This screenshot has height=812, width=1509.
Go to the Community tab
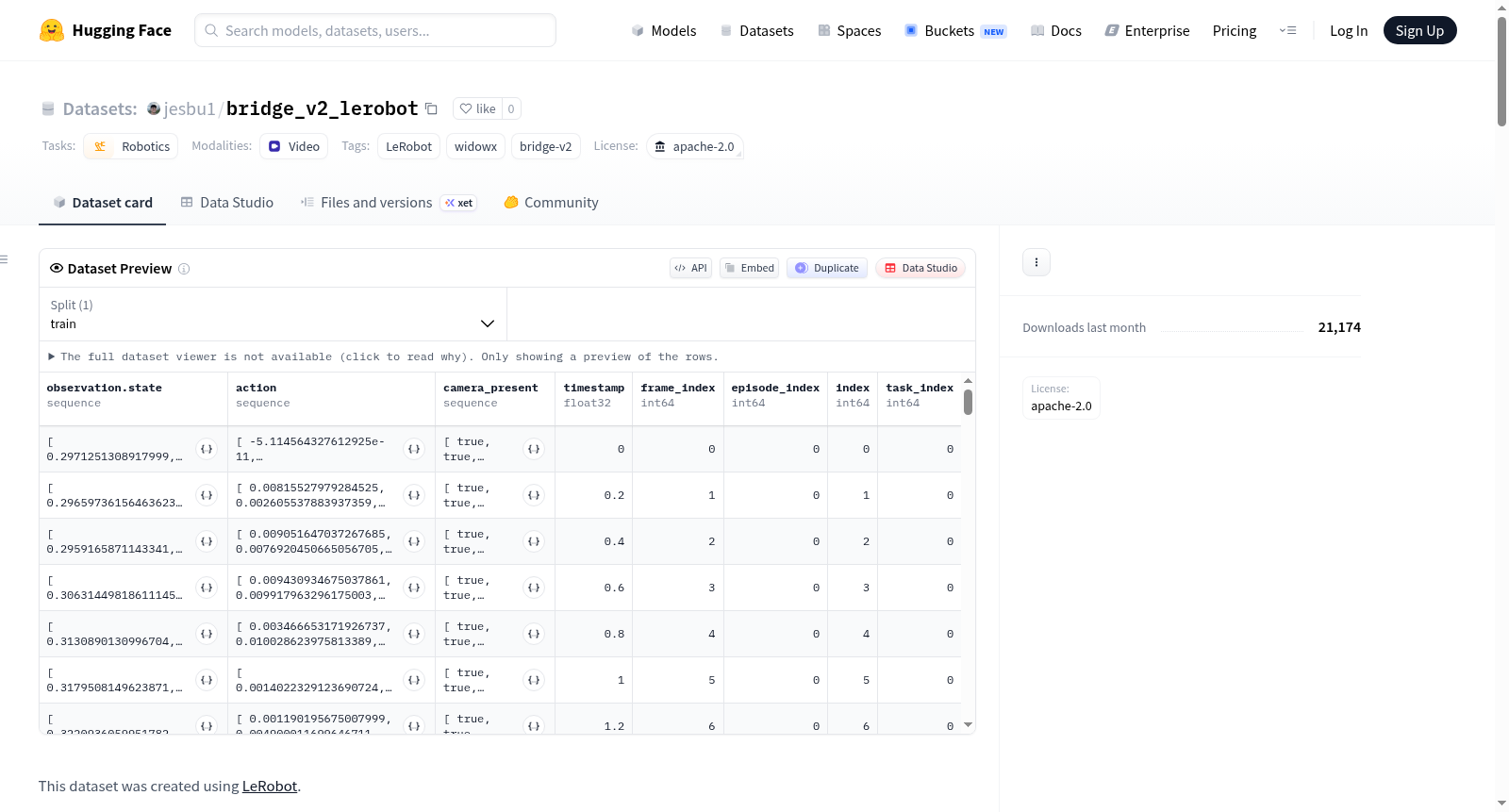pyautogui.click(x=552, y=203)
